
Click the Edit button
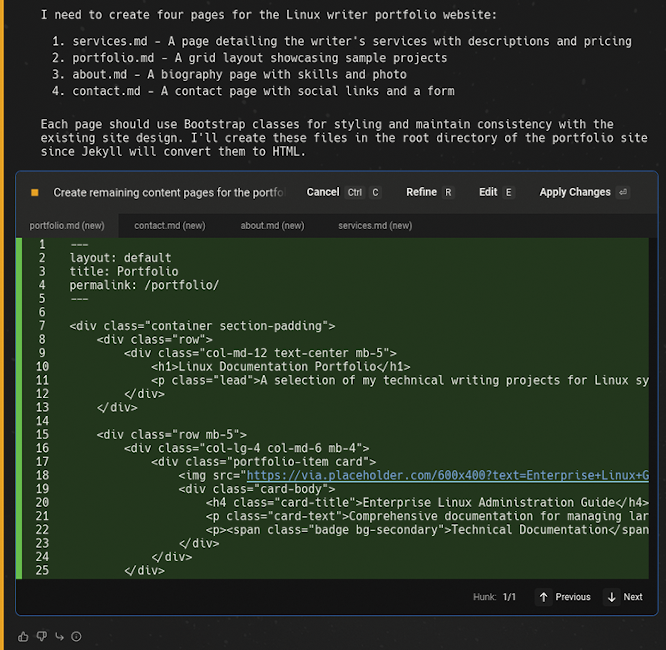pos(488,192)
